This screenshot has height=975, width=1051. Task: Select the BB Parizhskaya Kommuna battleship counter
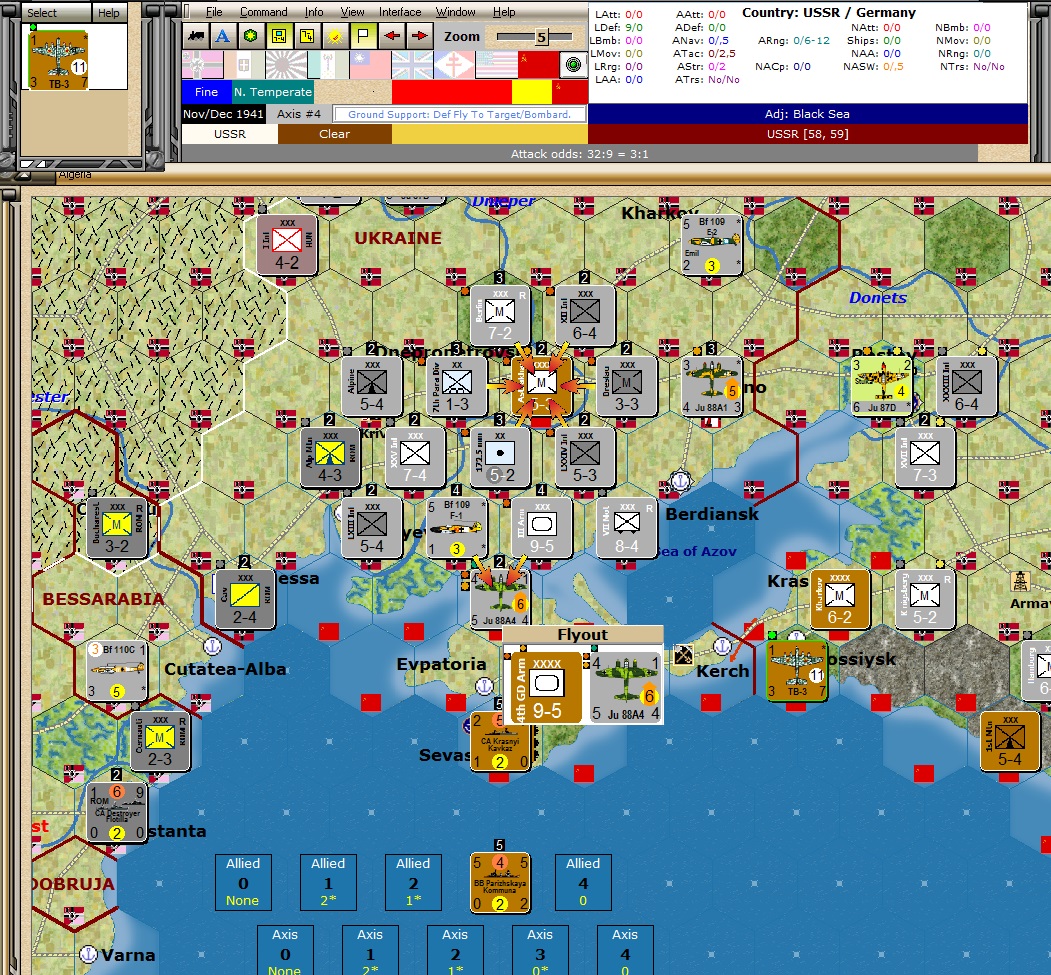pos(499,883)
